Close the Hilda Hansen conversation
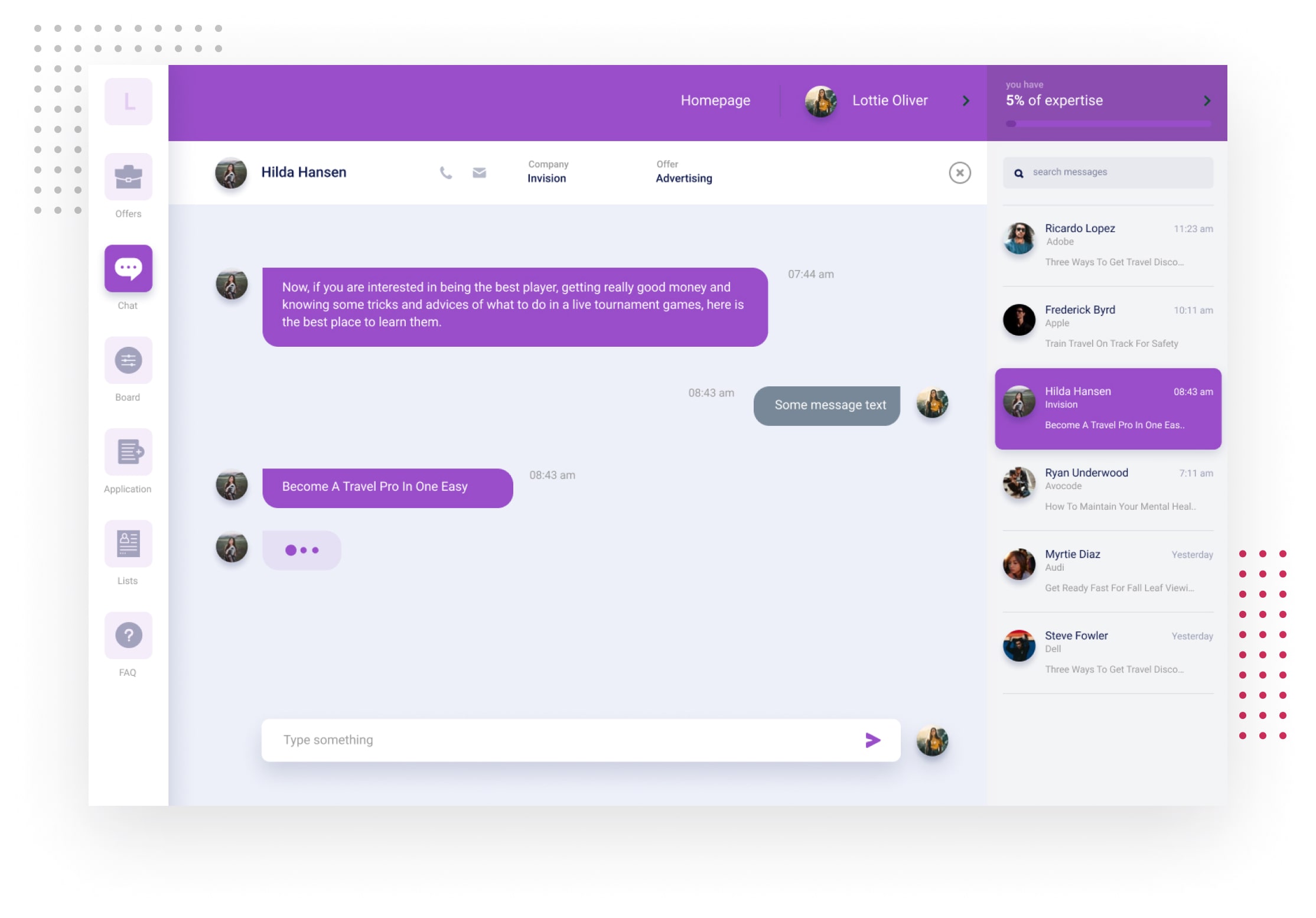Image resolution: width=1316 pixels, height=918 pixels. [x=960, y=173]
